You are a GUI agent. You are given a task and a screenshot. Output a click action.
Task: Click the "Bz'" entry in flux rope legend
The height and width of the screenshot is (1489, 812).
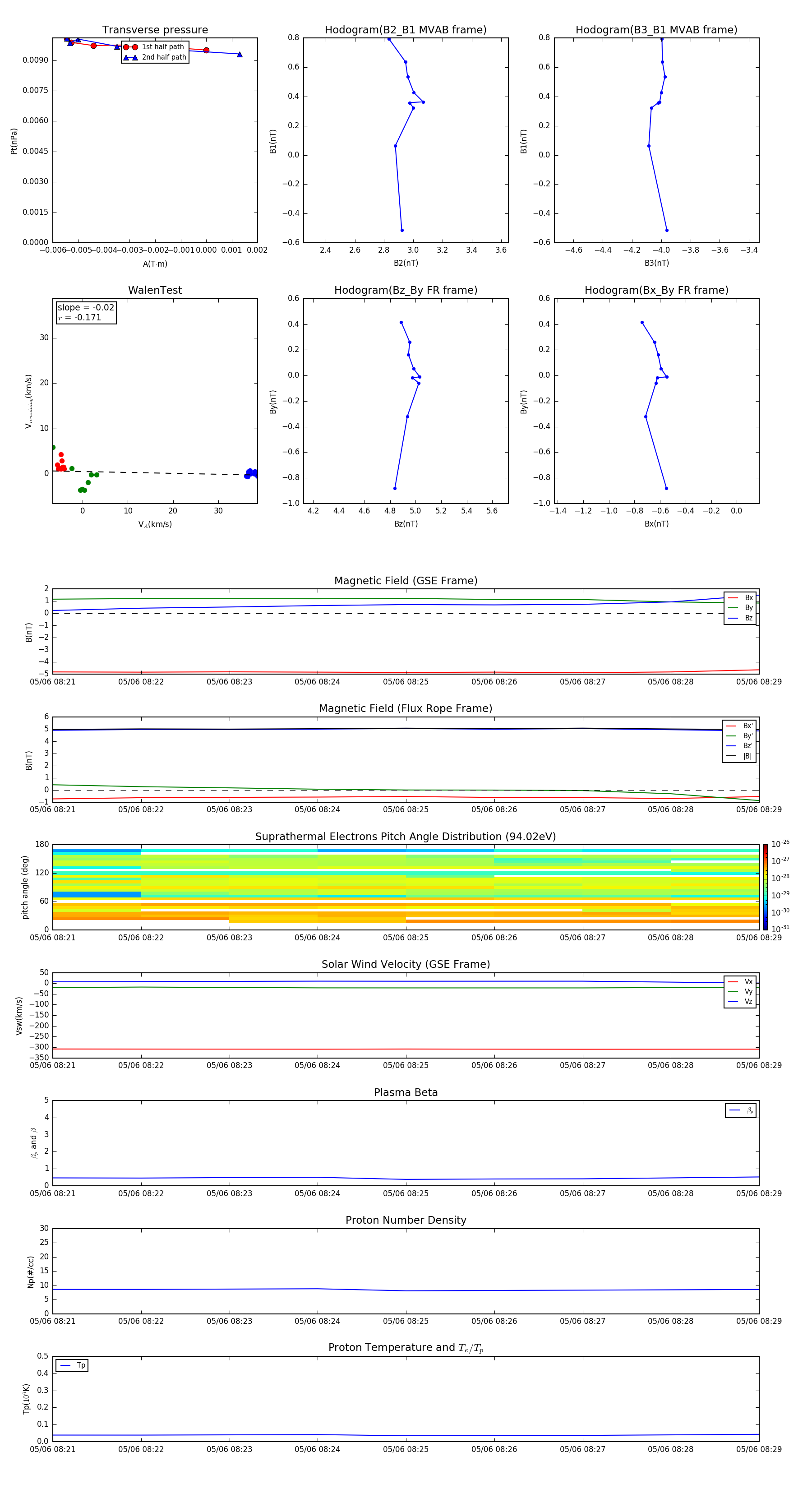739,746
